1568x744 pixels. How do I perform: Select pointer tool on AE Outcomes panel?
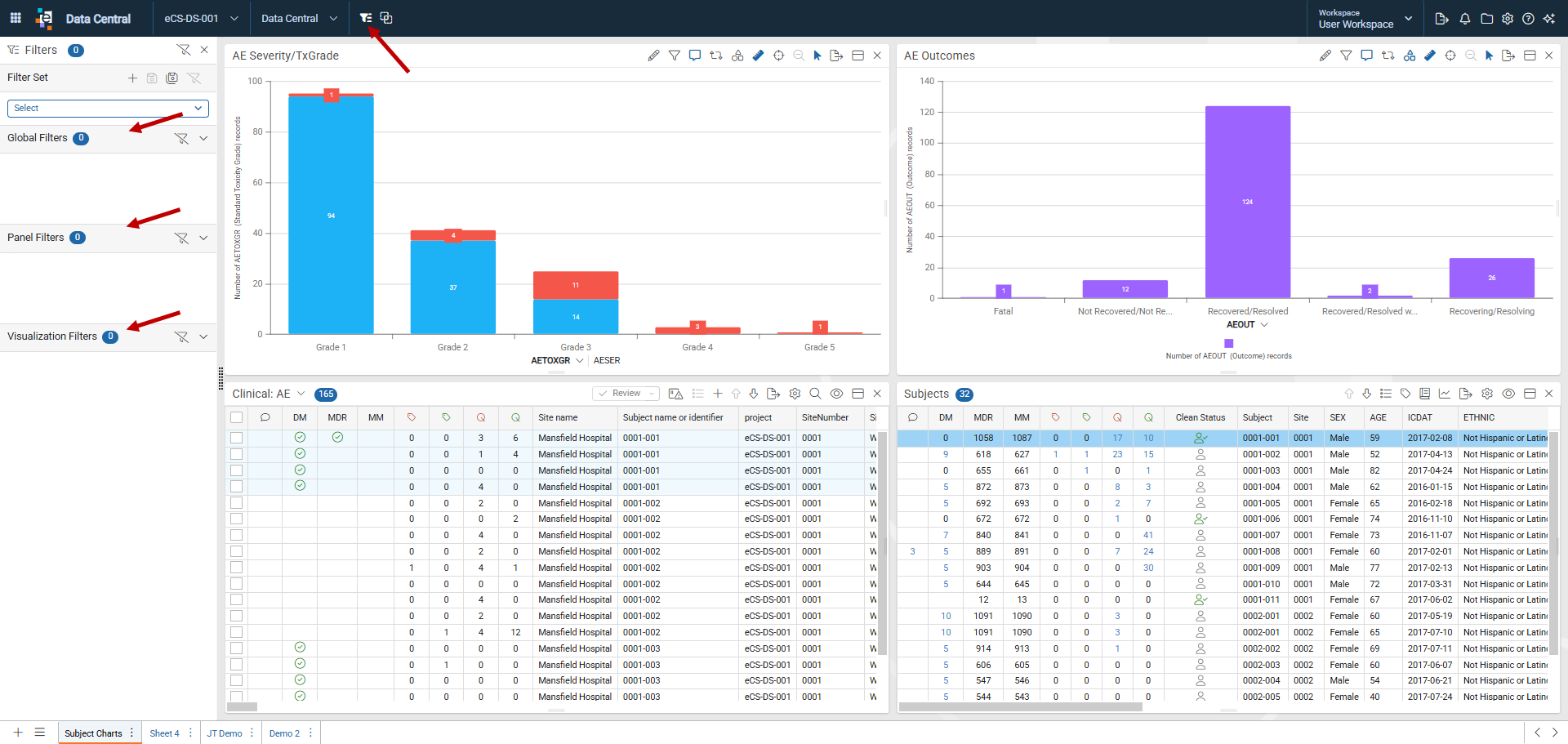point(1489,56)
